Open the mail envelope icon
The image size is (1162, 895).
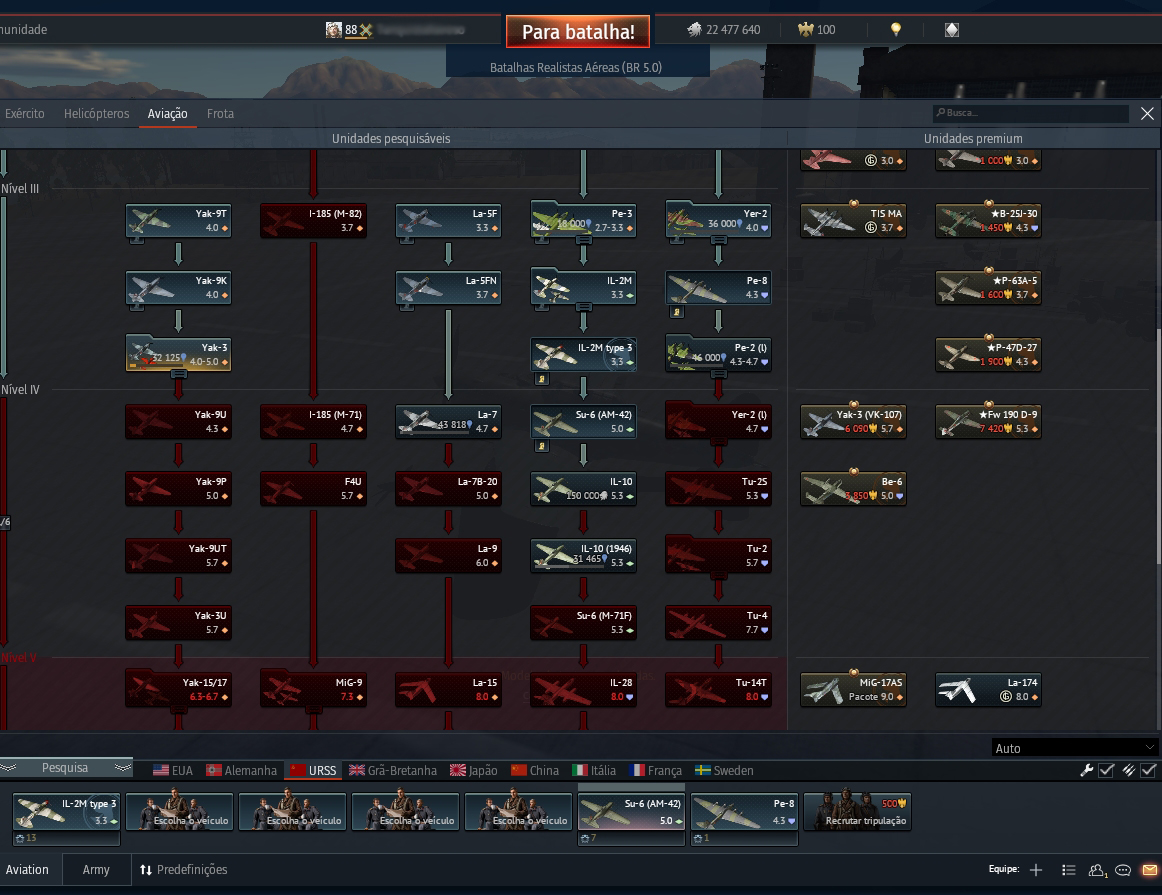[1149, 870]
